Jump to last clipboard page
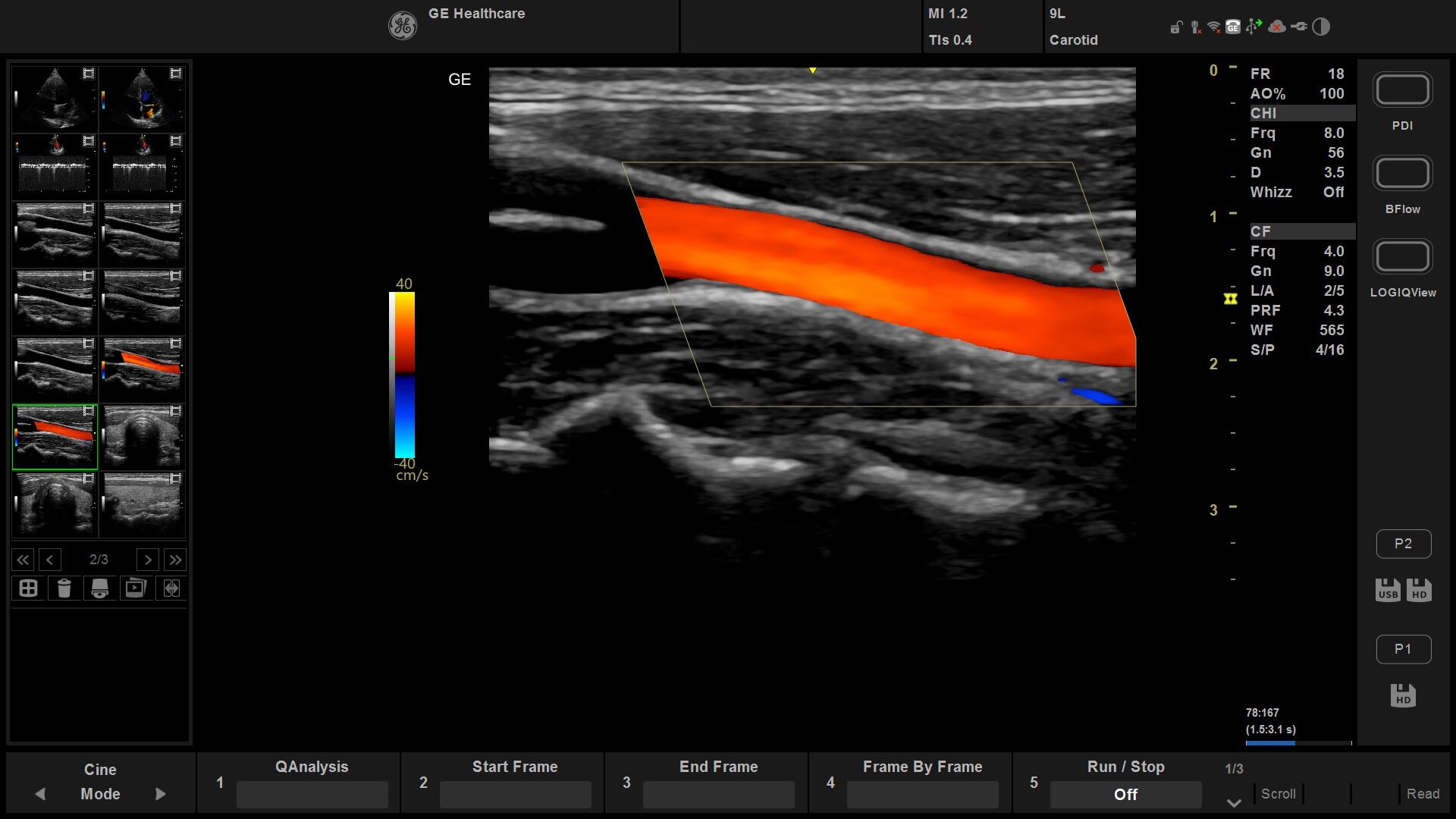The width and height of the screenshot is (1456, 819). [x=175, y=560]
